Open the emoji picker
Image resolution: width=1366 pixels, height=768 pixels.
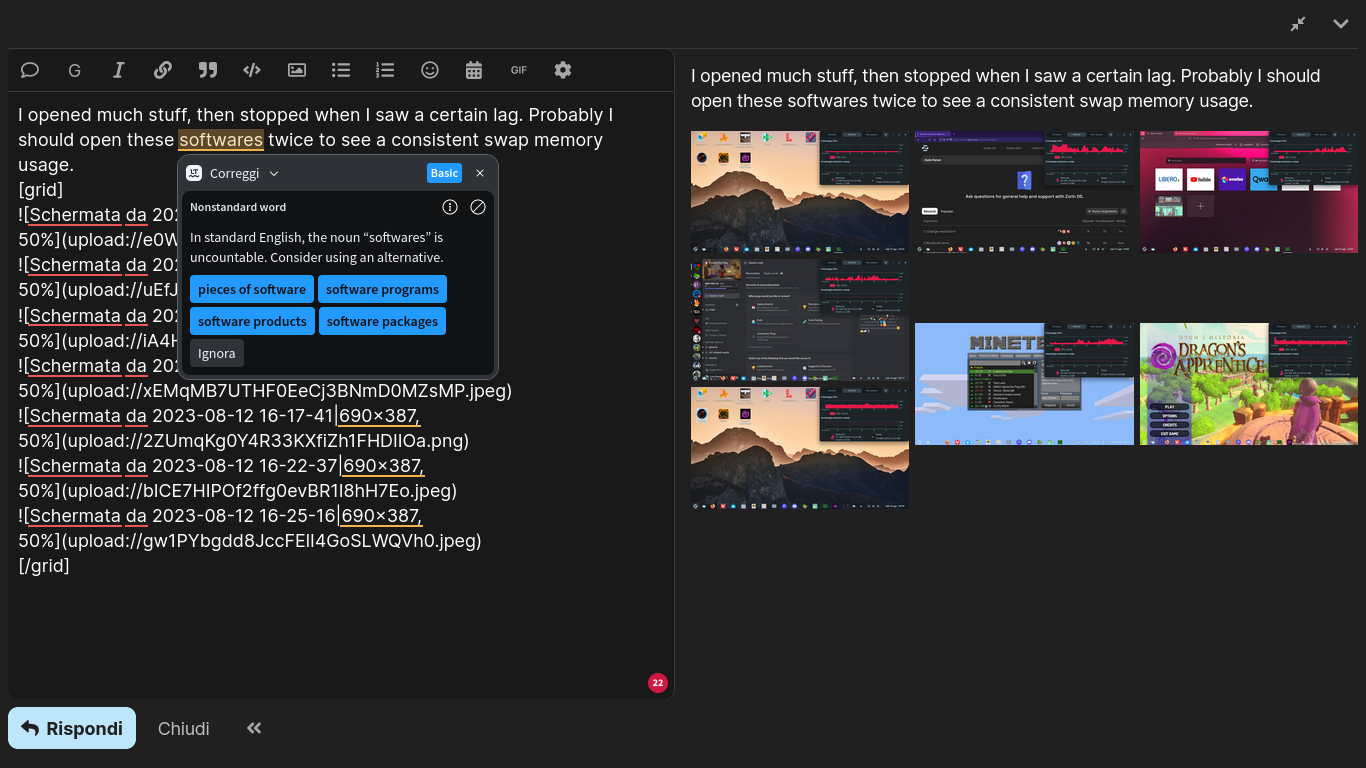coord(430,70)
